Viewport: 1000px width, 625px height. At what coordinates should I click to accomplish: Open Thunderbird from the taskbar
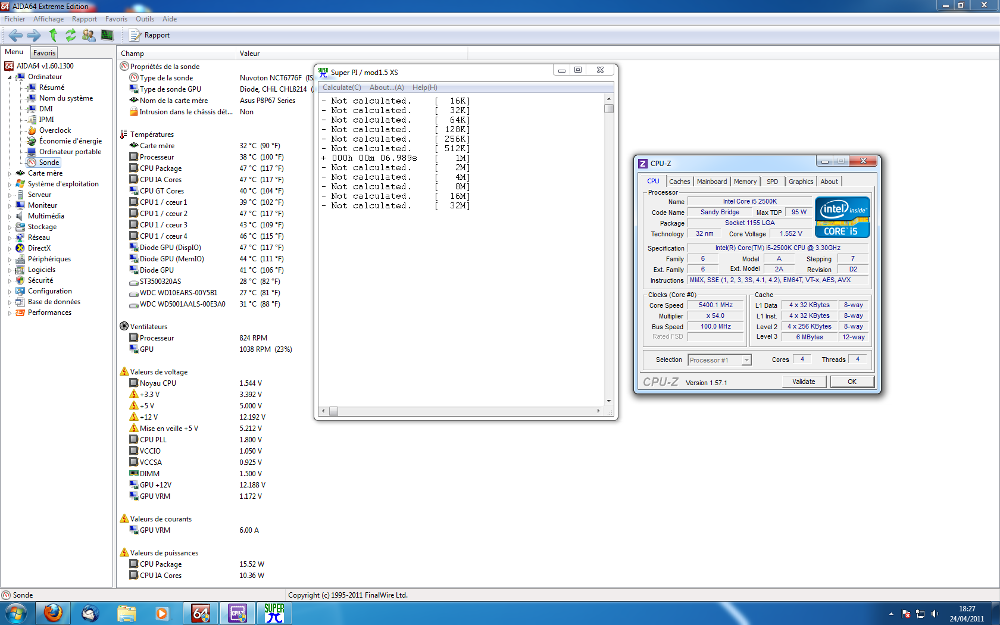[90, 614]
